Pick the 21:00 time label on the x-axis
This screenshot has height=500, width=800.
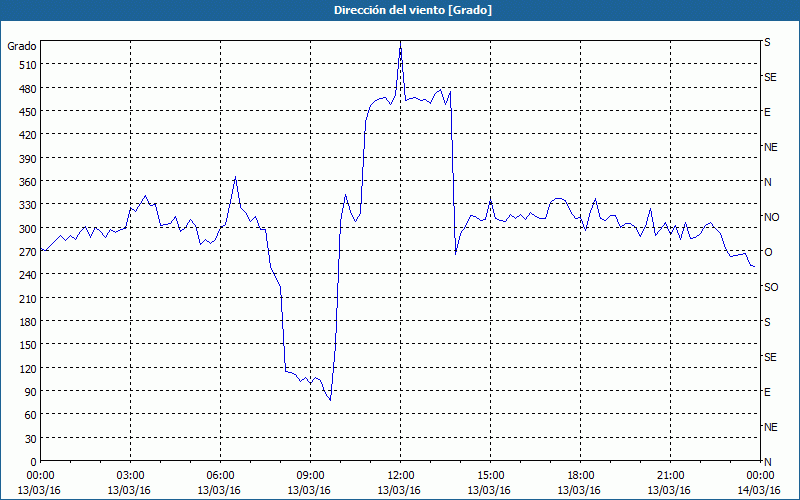(670, 476)
